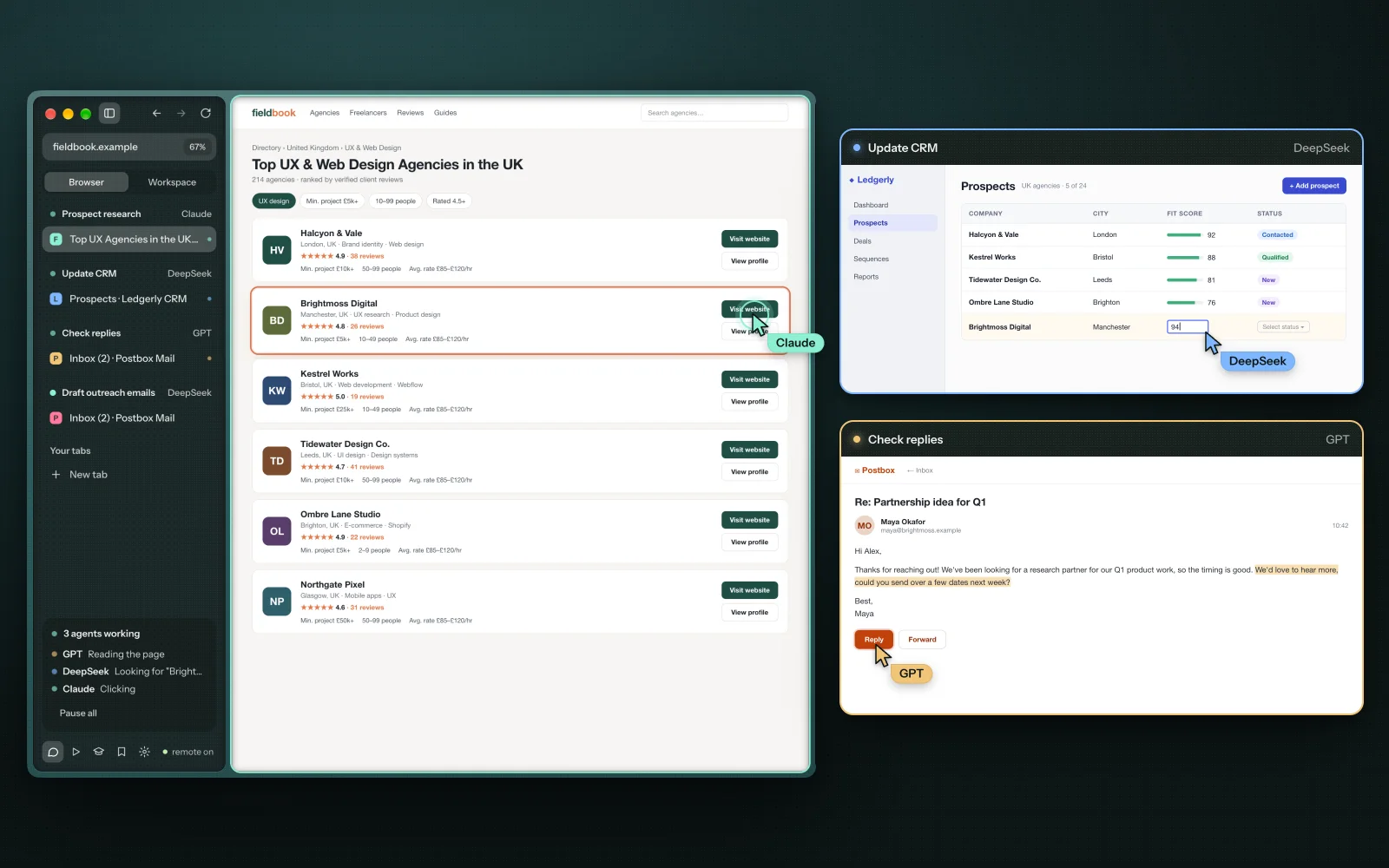This screenshot has height=868, width=1389.
Task: Click the HV logo for Halcyon & Vale
Action: click(x=277, y=250)
